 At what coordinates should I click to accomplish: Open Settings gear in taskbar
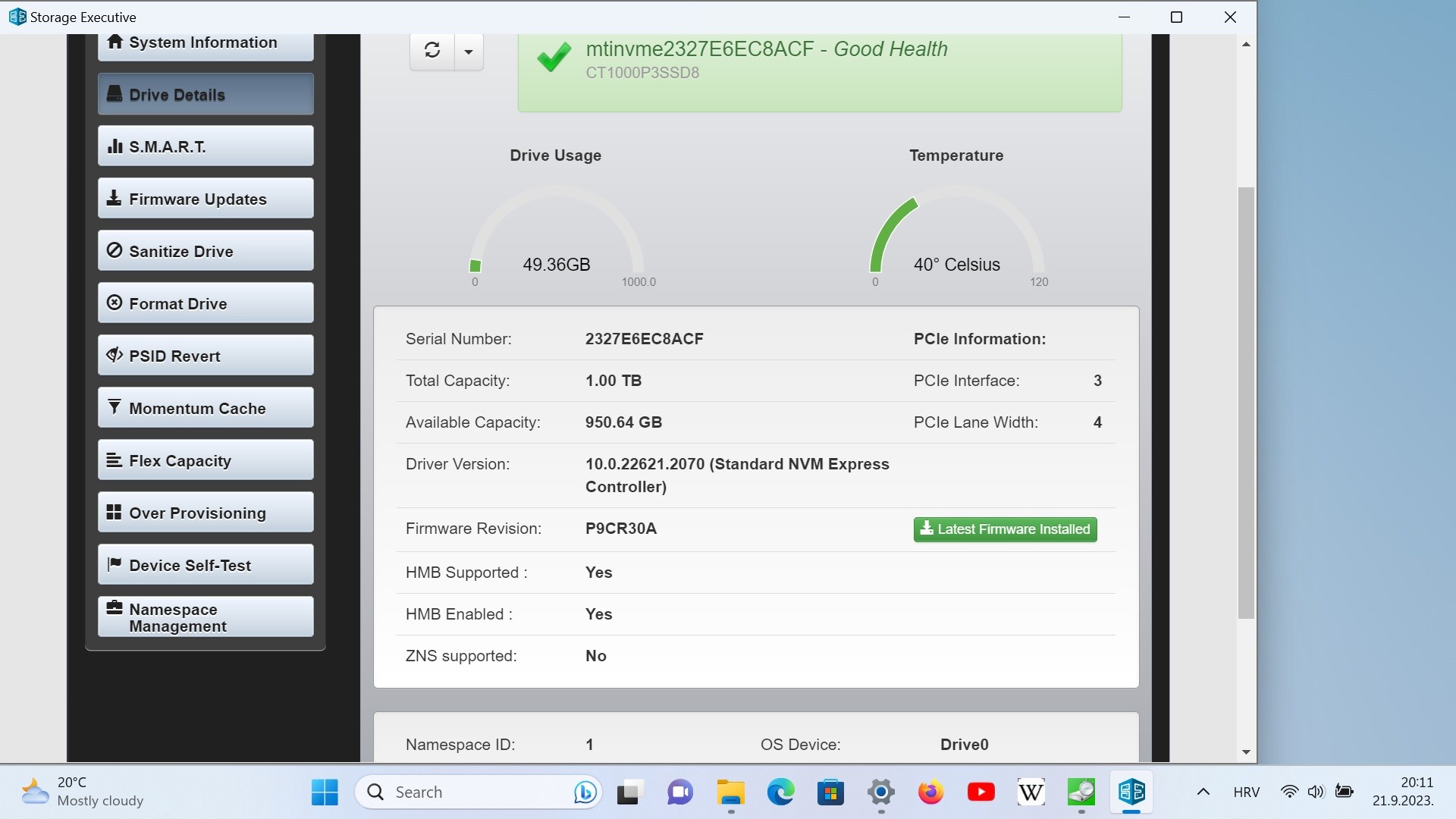click(880, 792)
